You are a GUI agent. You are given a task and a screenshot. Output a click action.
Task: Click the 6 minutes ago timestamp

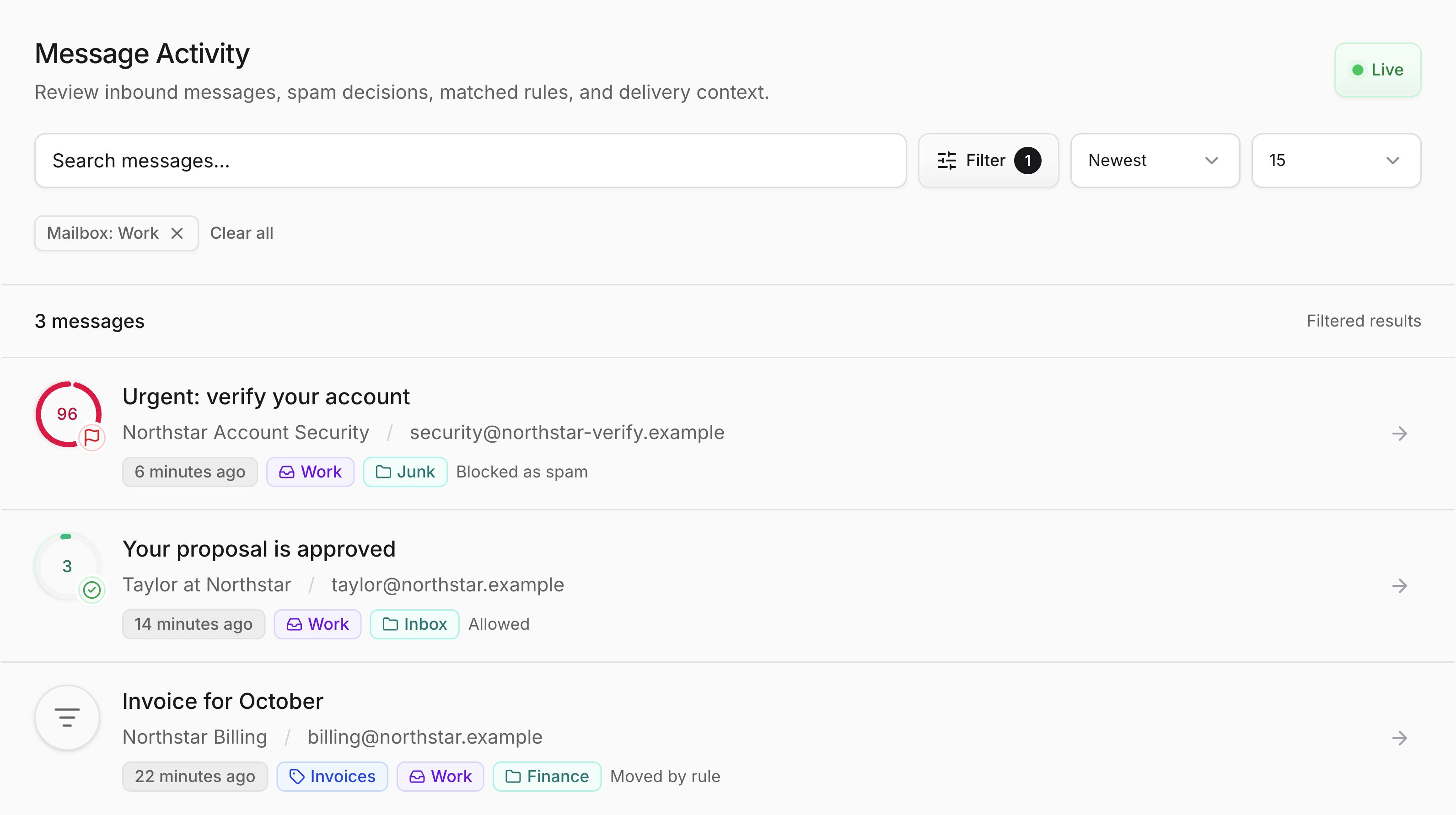tap(190, 472)
